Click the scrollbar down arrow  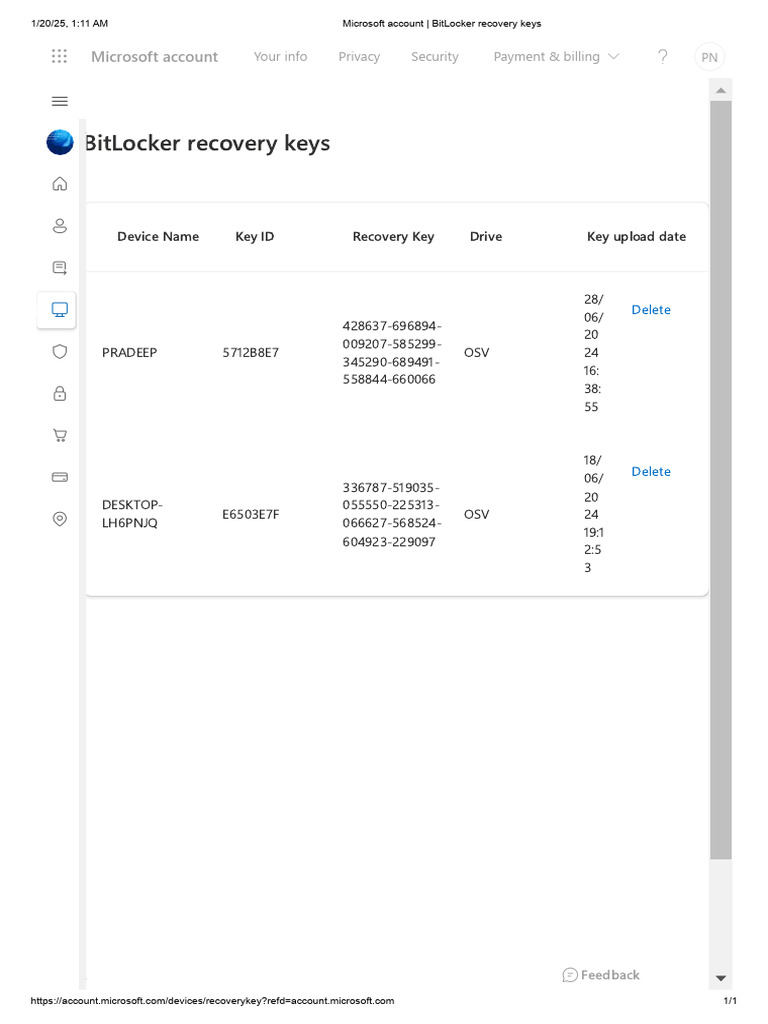(721, 978)
